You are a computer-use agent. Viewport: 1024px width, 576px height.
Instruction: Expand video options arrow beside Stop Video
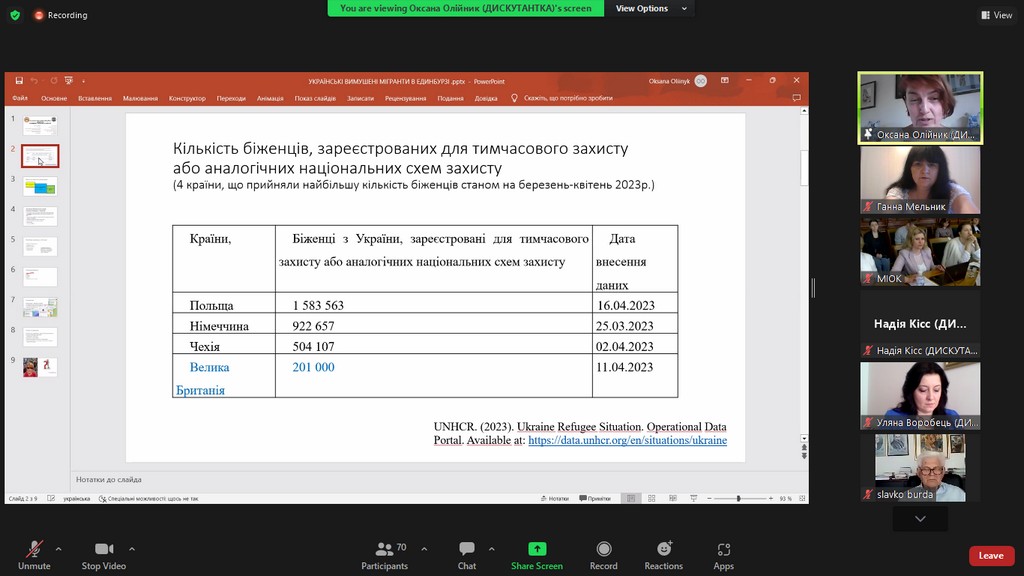(131, 549)
